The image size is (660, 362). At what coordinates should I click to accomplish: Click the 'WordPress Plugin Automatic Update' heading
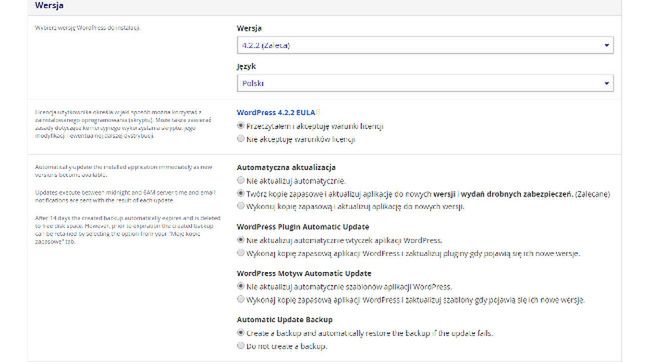[303, 227]
